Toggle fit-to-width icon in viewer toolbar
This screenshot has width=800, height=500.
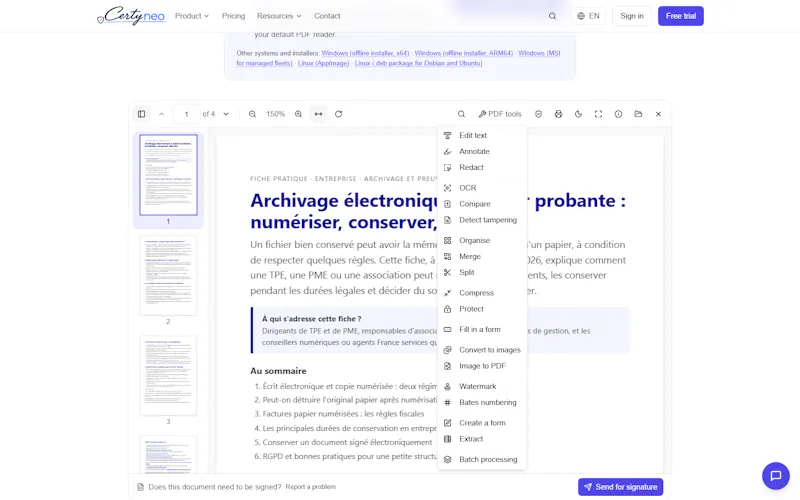pyautogui.click(x=318, y=114)
